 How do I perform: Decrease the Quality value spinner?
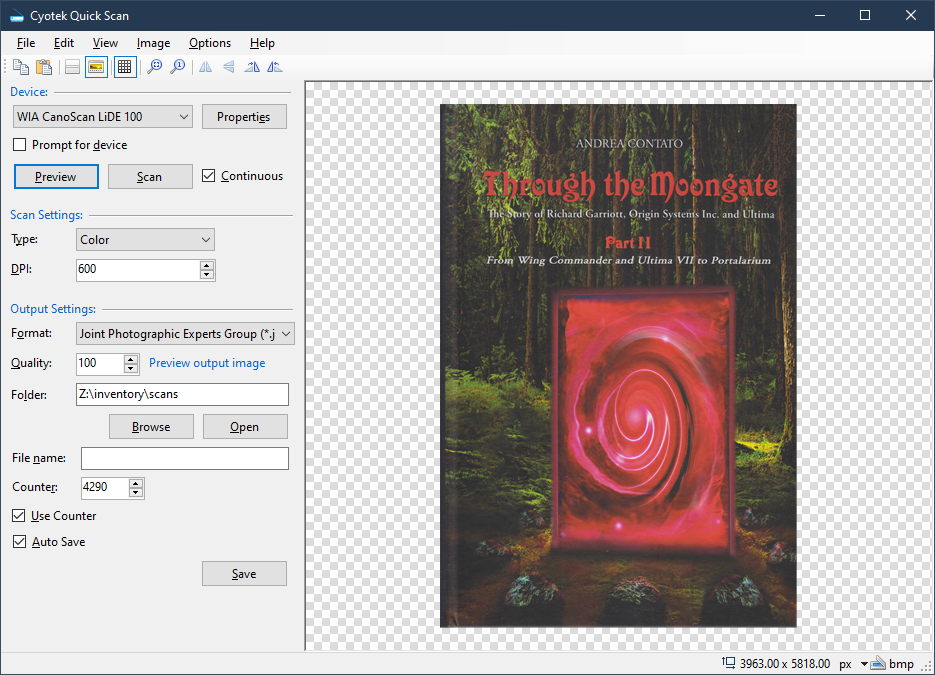131,369
